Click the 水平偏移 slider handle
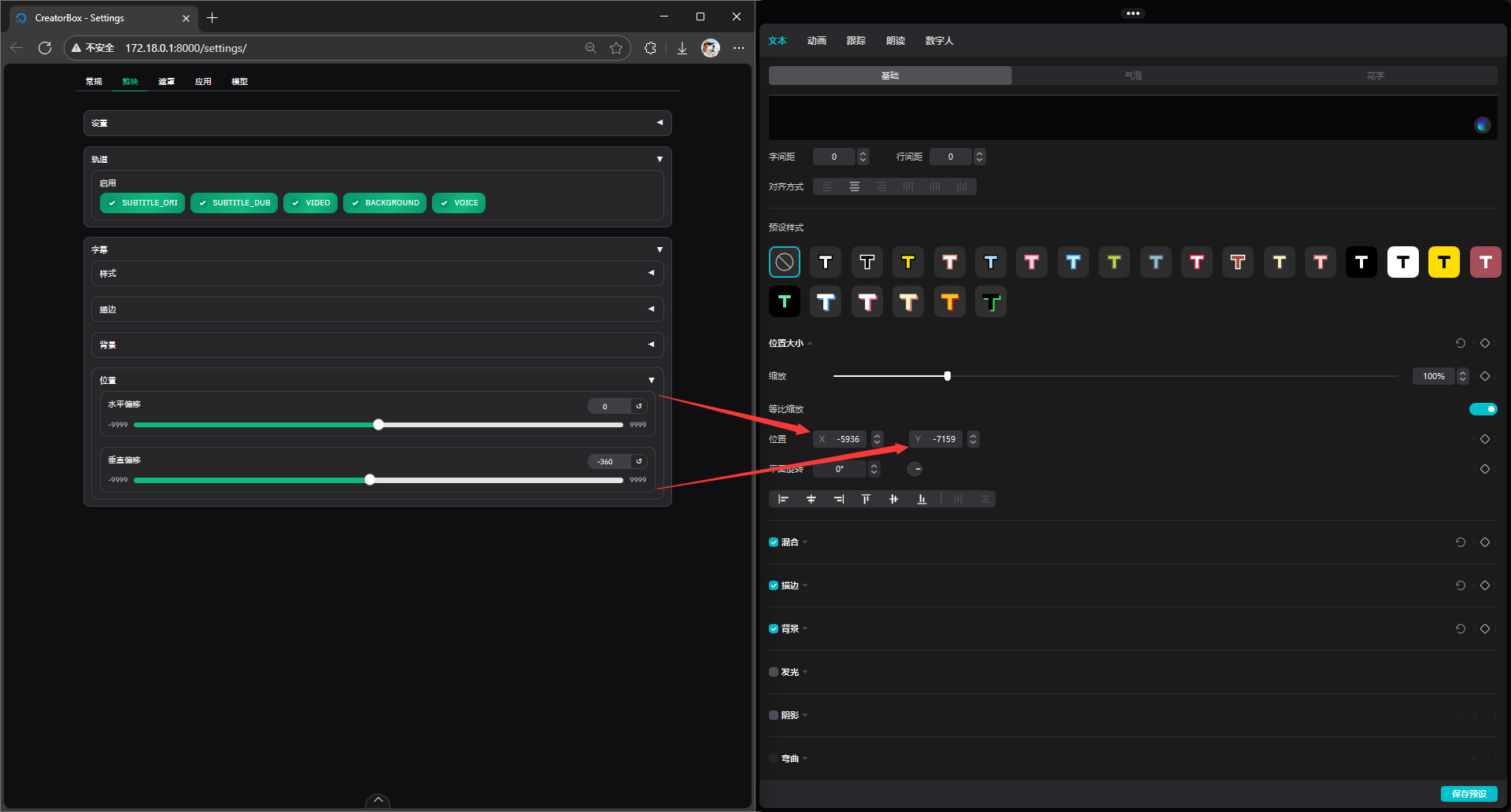Screen dimensions: 1511x812 click(379, 425)
